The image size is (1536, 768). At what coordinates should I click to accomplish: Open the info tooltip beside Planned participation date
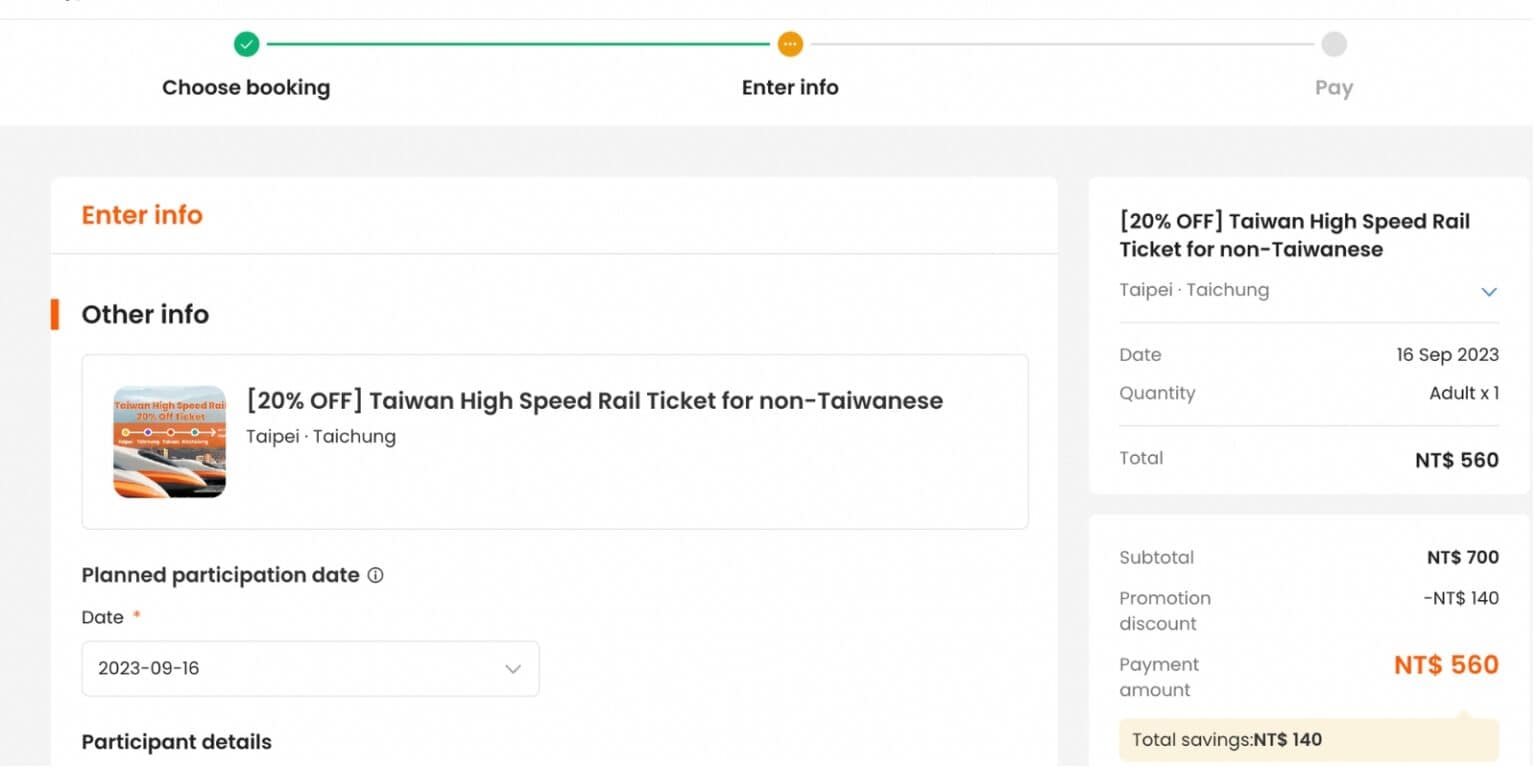(375, 575)
